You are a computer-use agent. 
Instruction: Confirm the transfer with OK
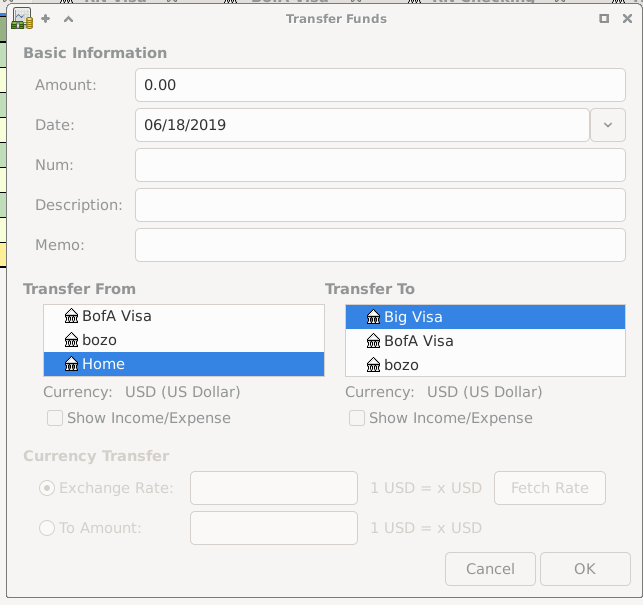click(x=585, y=569)
